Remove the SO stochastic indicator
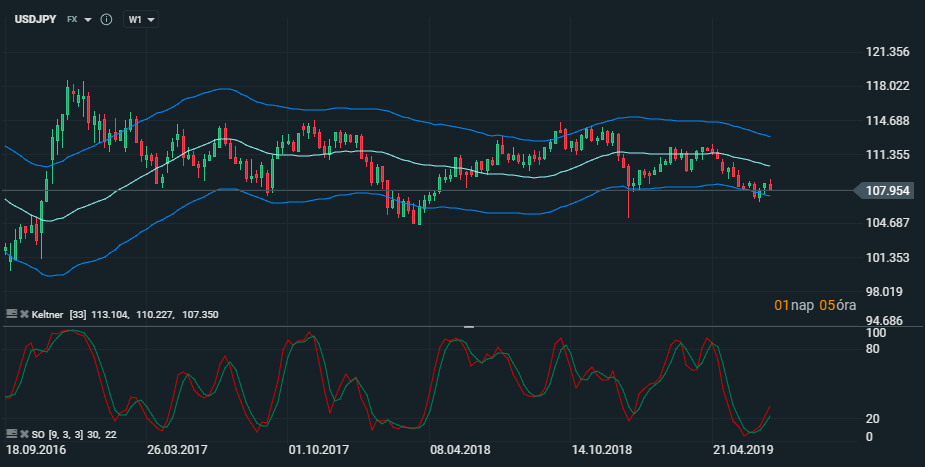925x467 pixels. coord(24,434)
